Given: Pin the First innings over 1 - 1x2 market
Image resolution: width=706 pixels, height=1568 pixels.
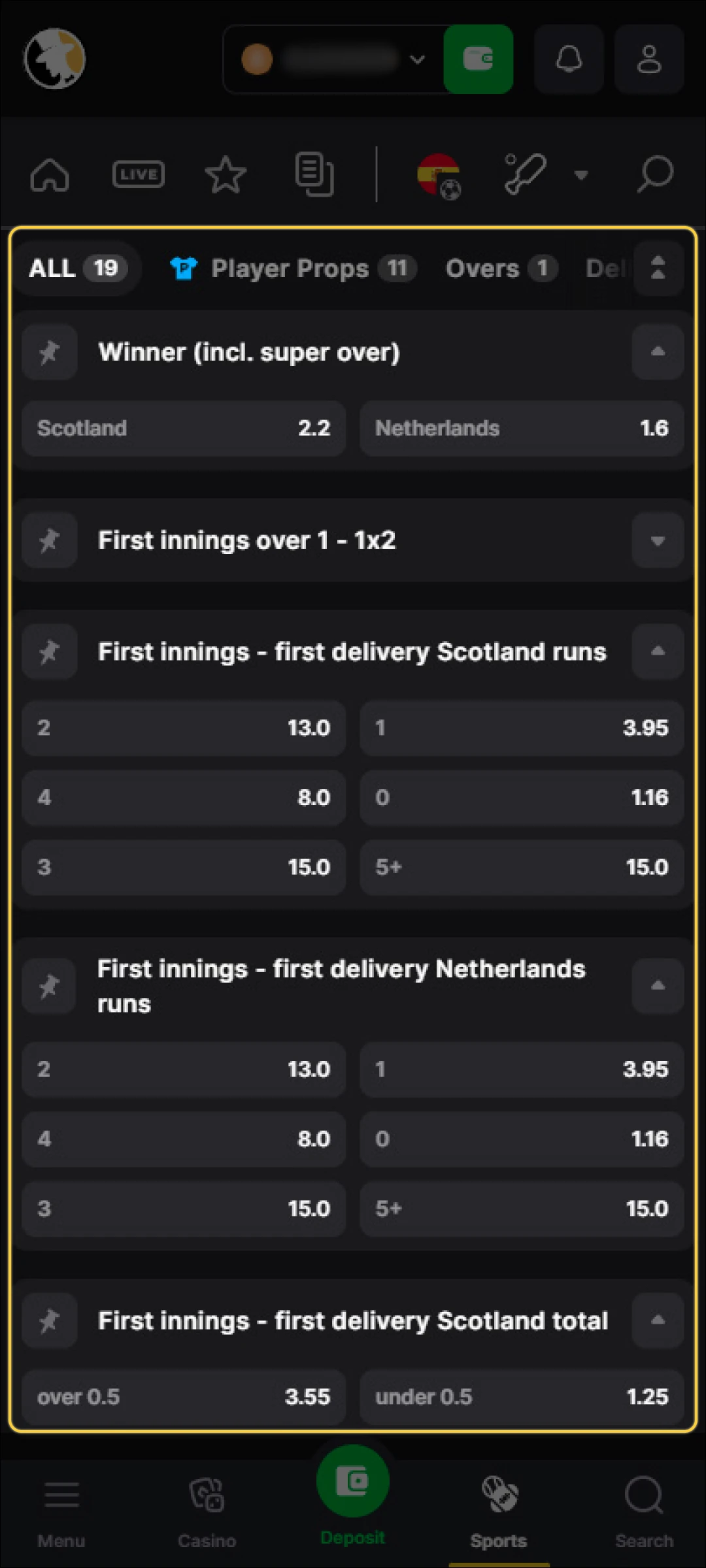Looking at the screenshot, I should click(49, 540).
